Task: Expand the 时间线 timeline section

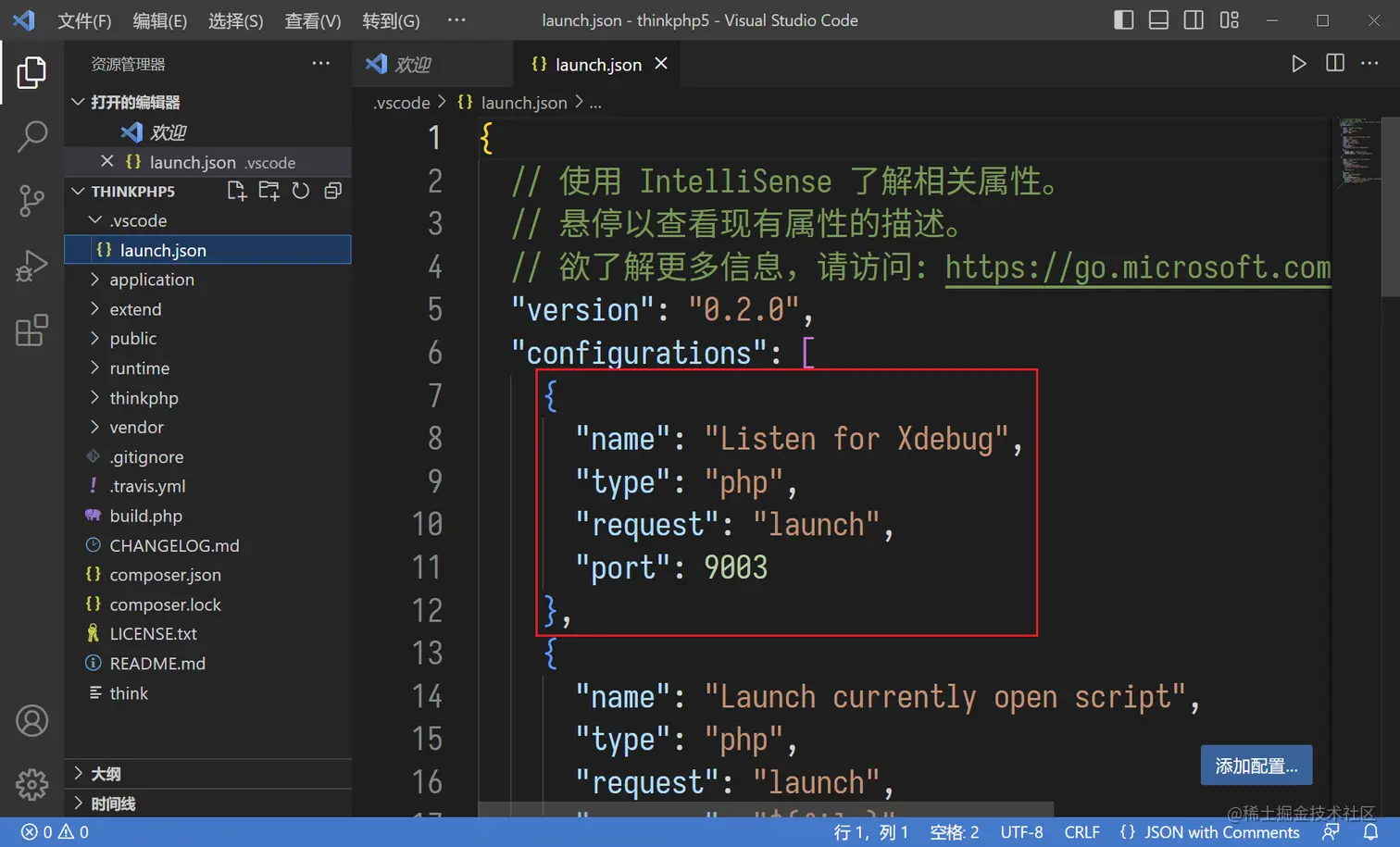Action: [207, 803]
